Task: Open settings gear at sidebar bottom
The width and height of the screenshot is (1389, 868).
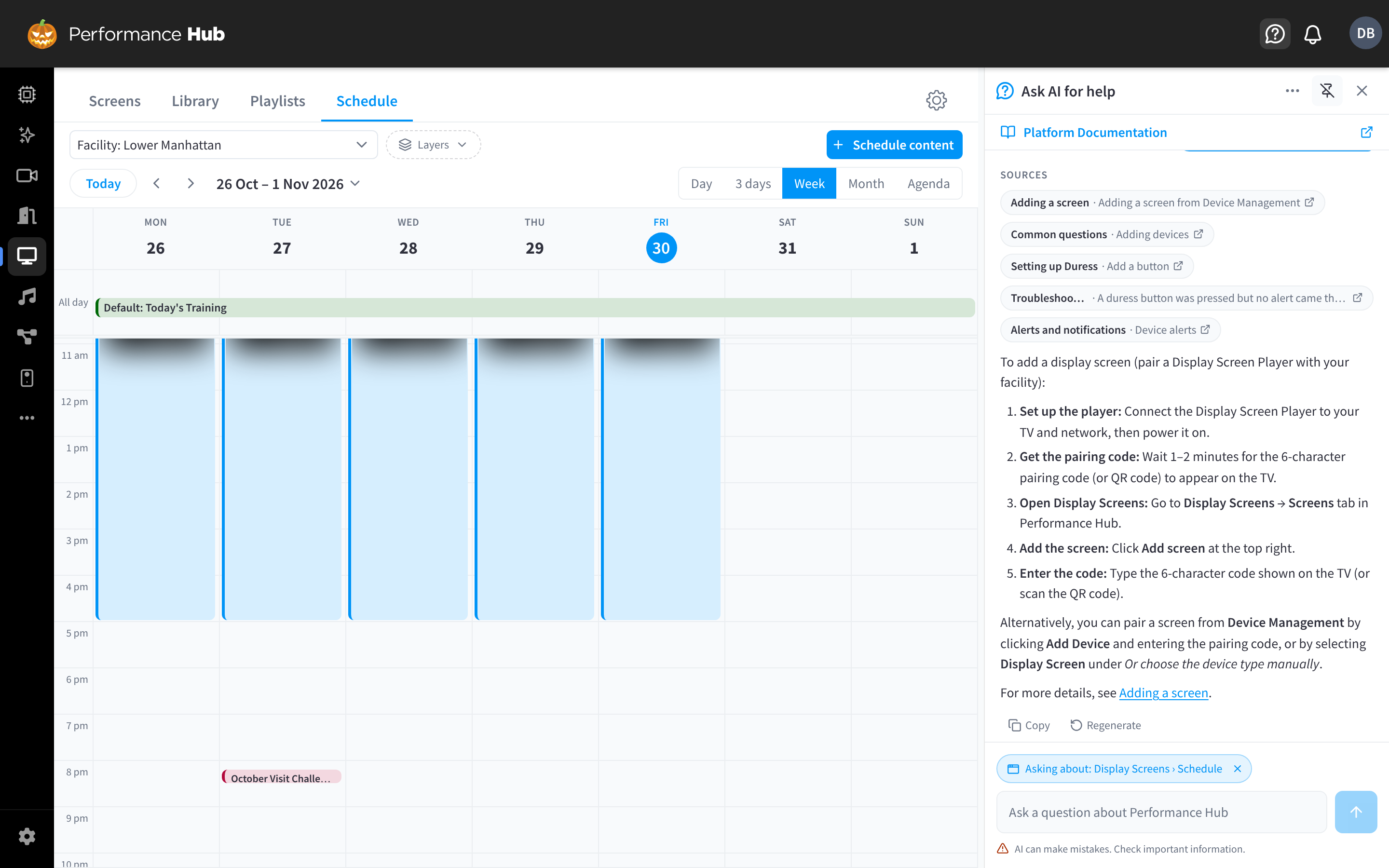Action: pos(27,837)
